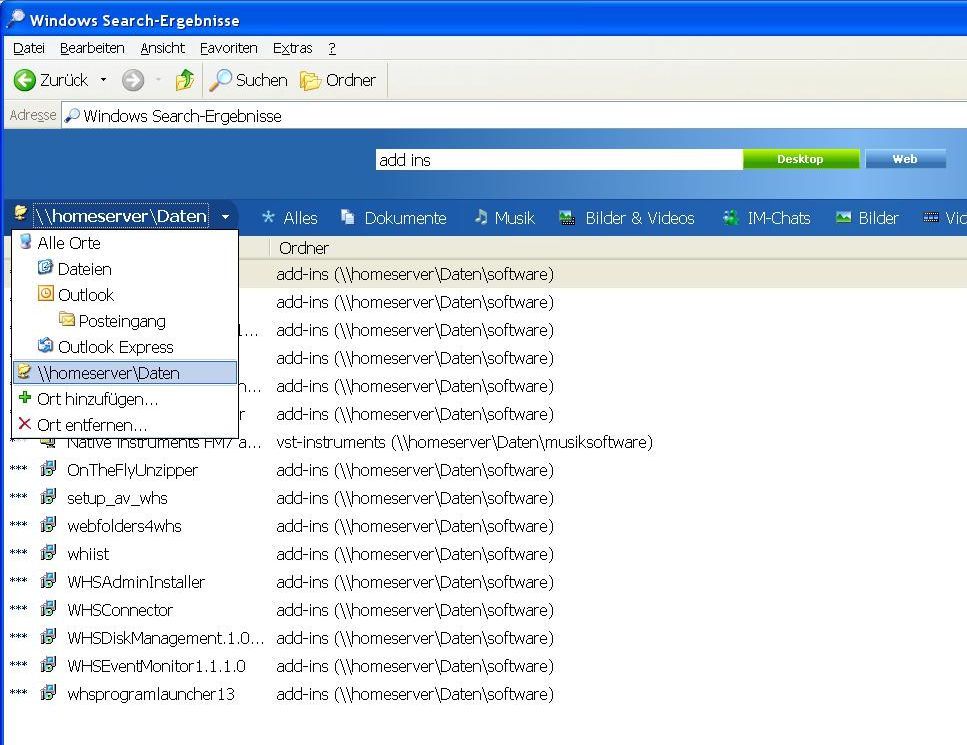Viewport: 967px width, 745px height.
Task: Click the grey forward arrow button
Action: (133, 80)
